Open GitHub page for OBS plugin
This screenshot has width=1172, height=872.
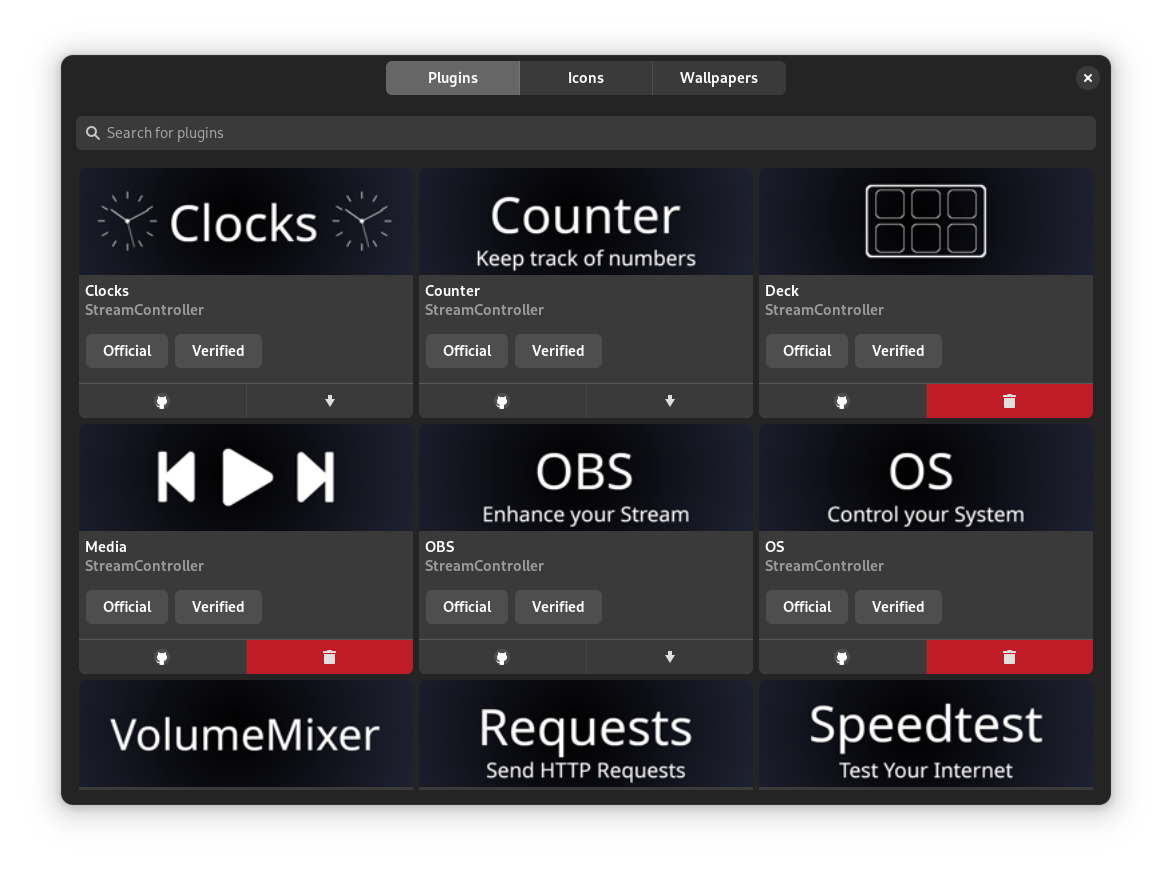[x=502, y=658]
